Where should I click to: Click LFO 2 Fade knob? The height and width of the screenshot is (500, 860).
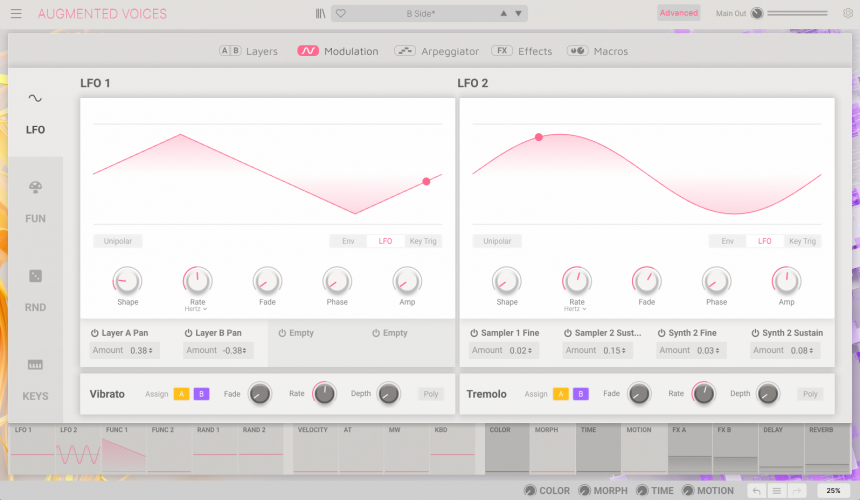point(647,281)
